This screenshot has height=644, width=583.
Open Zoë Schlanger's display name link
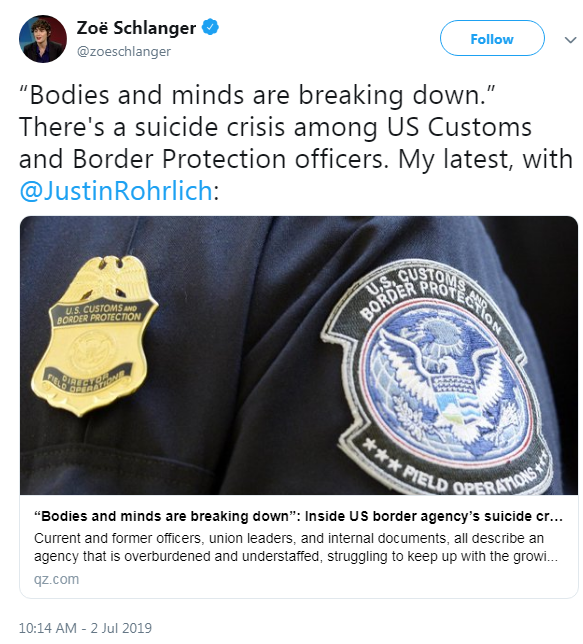(x=136, y=28)
